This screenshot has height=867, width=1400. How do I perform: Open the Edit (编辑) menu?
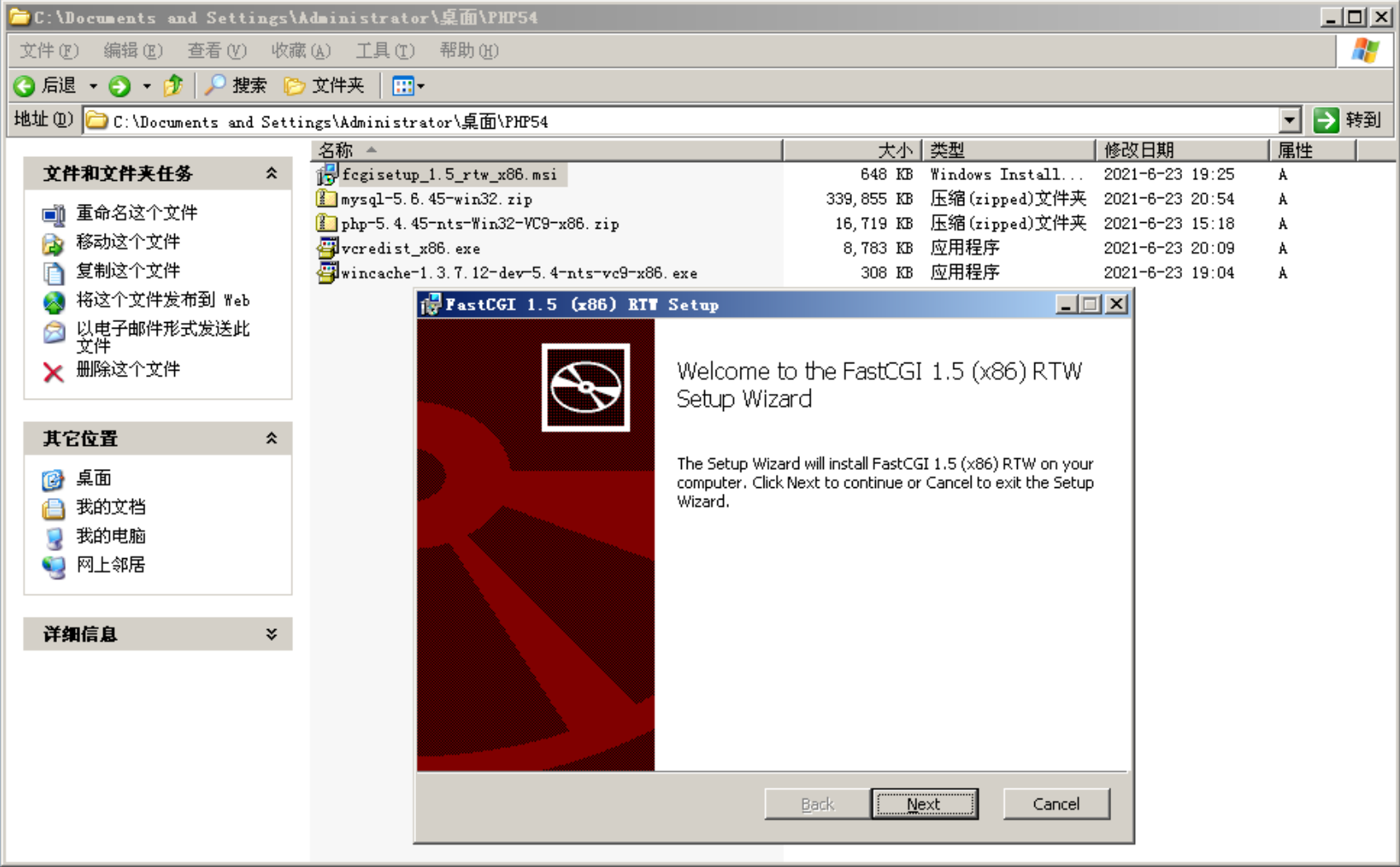click(x=133, y=50)
